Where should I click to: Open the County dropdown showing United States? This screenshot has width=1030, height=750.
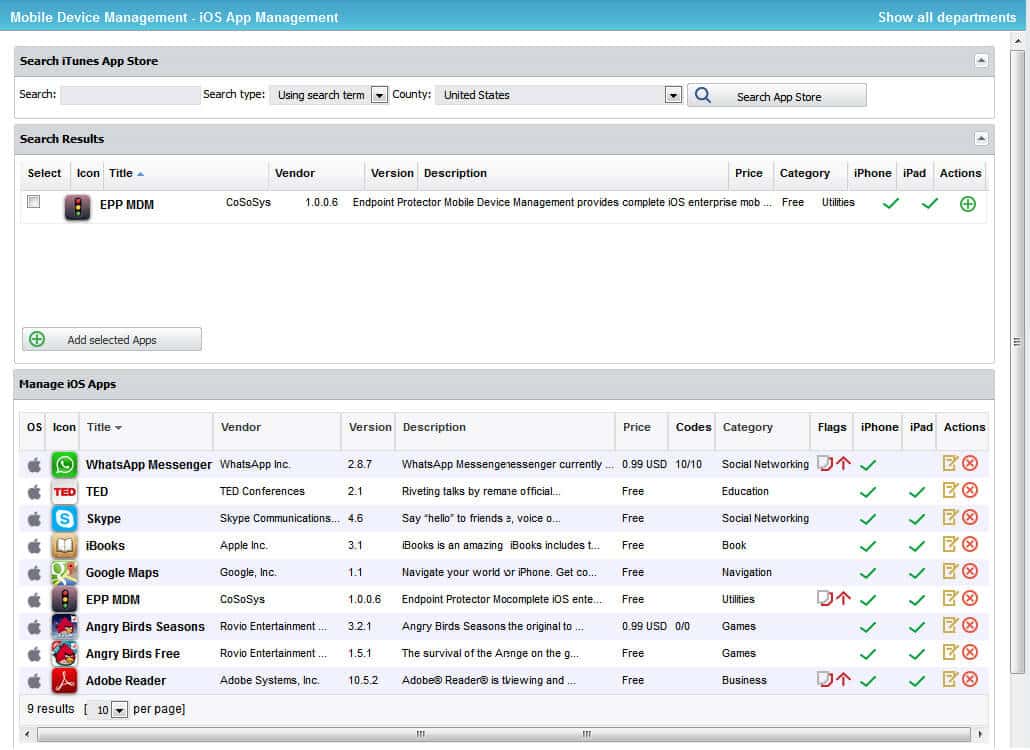click(x=673, y=95)
